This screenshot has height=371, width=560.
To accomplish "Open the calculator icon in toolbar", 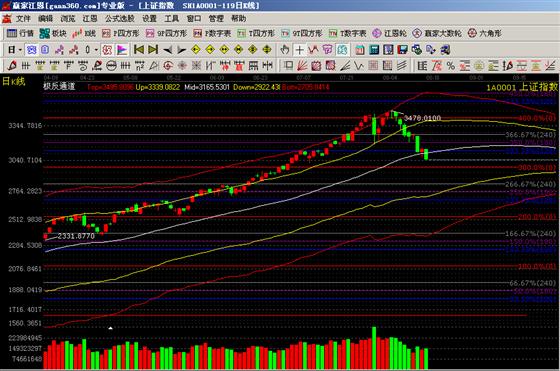I will [x=374, y=50].
